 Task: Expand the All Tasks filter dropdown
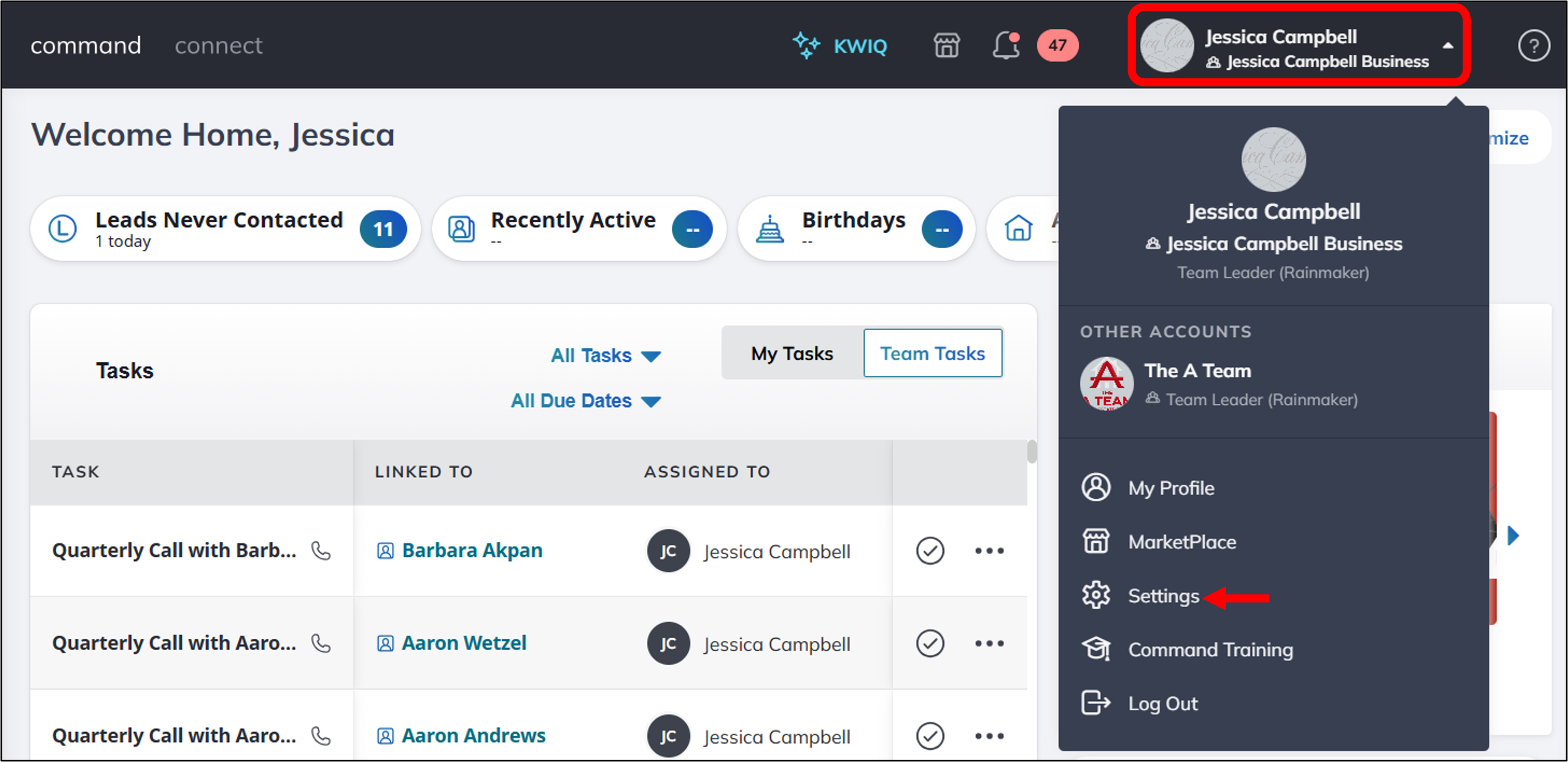tap(606, 355)
